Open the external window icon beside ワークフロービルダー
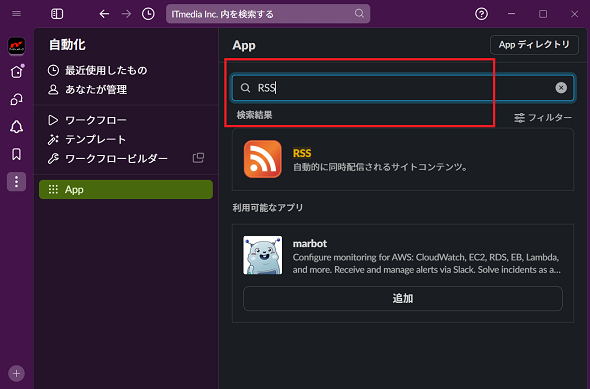 (x=198, y=158)
